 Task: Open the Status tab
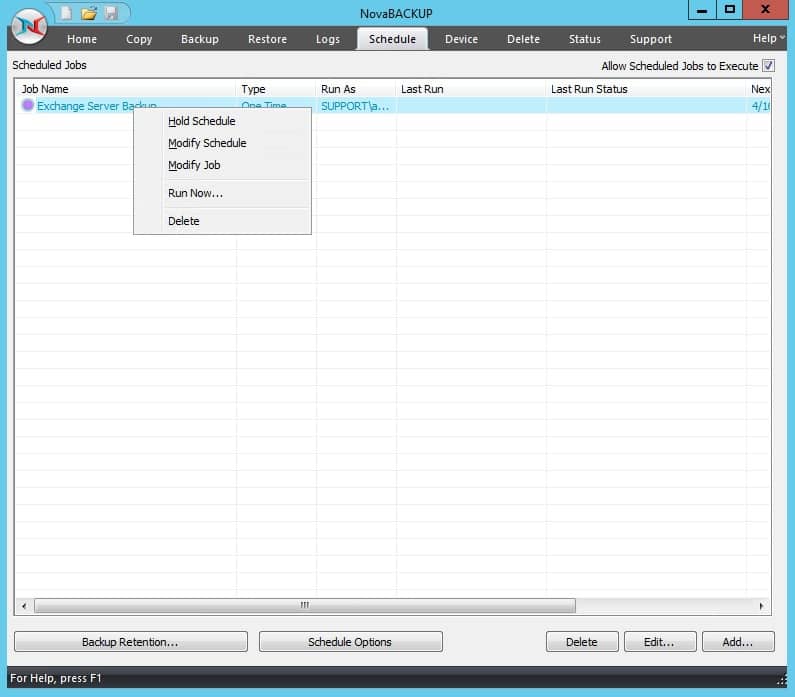click(585, 39)
